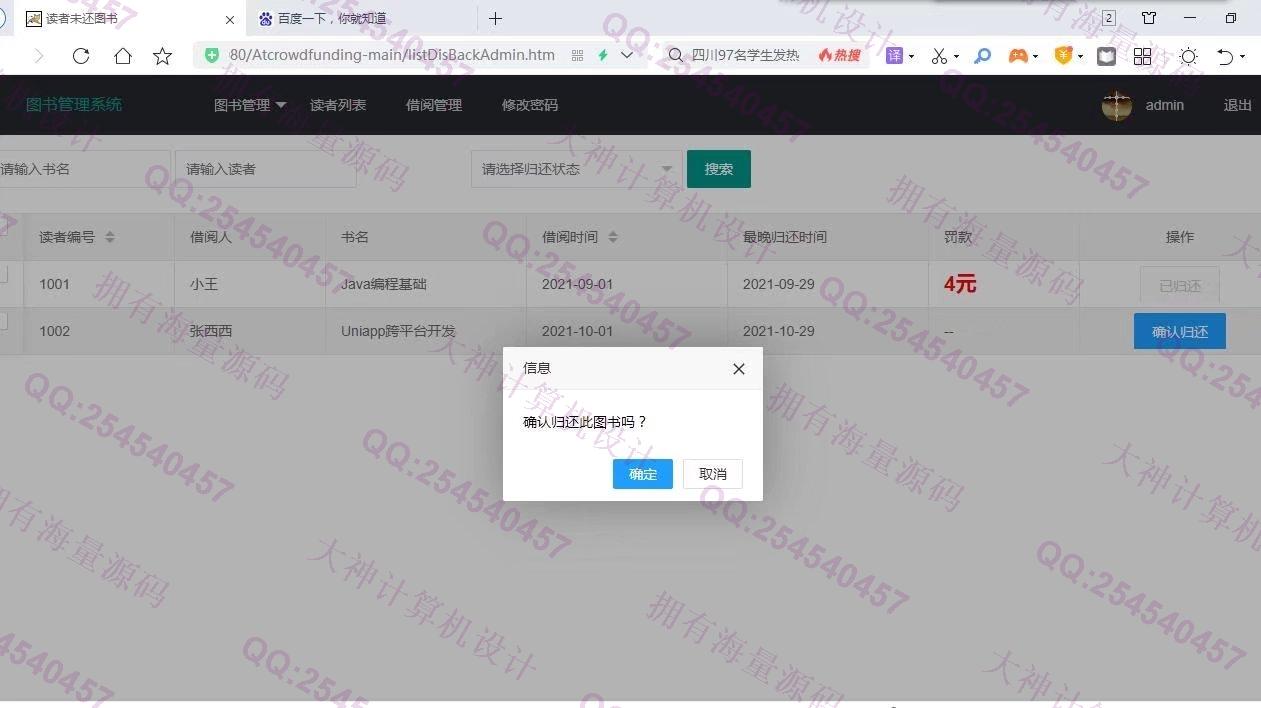This screenshot has height=708, width=1261.
Task: Expand the address bar dropdown chevron
Action: point(627,55)
